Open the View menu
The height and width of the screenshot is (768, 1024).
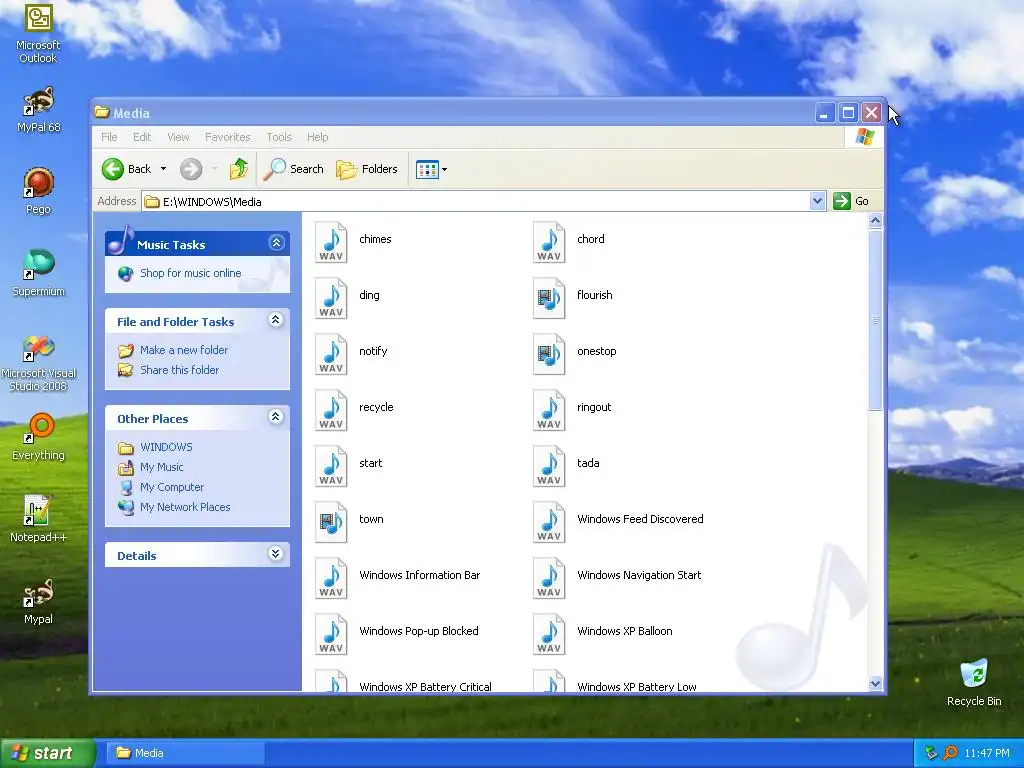[x=178, y=137]
